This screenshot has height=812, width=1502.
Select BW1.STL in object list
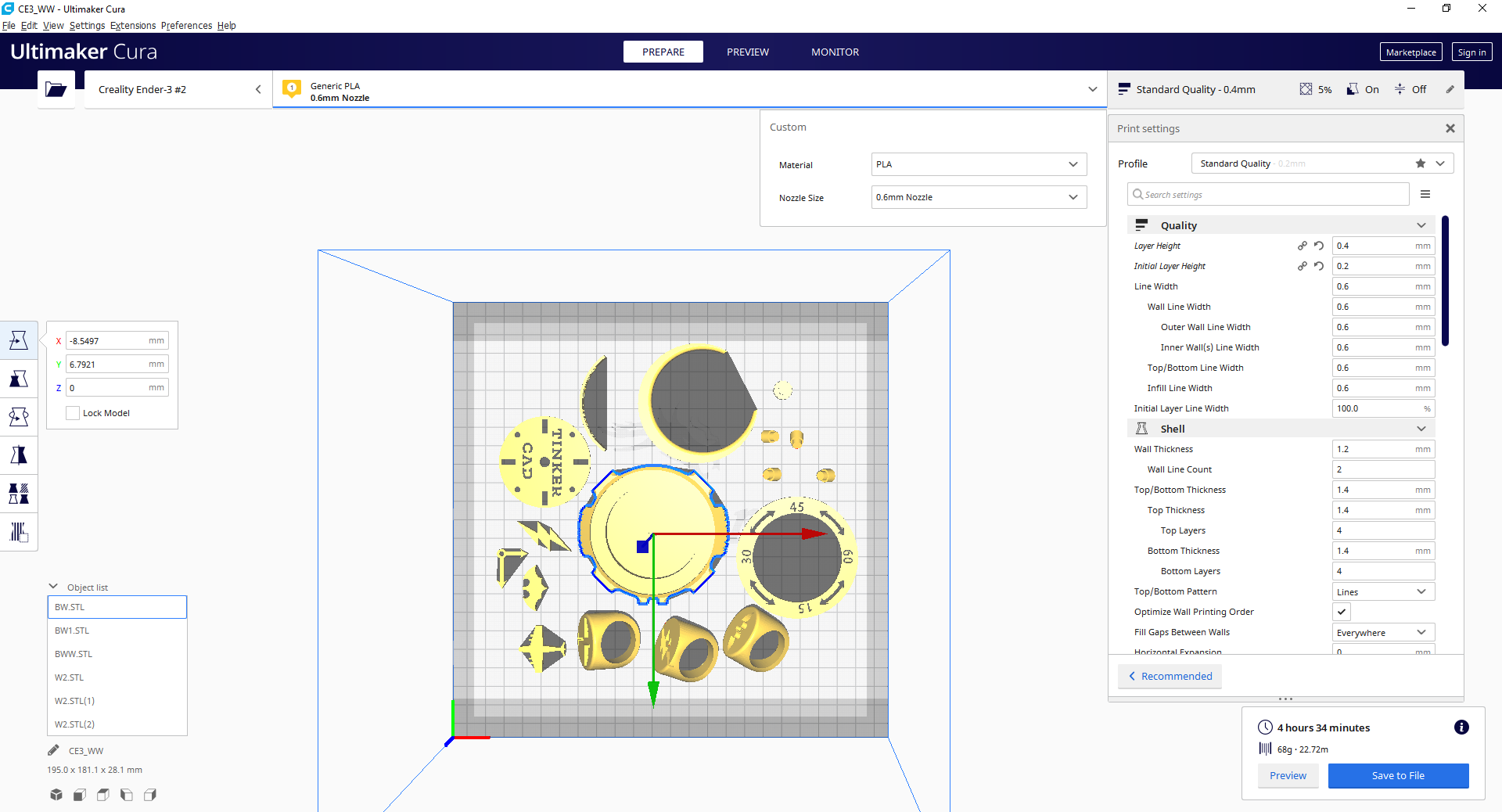pos(117,631)
